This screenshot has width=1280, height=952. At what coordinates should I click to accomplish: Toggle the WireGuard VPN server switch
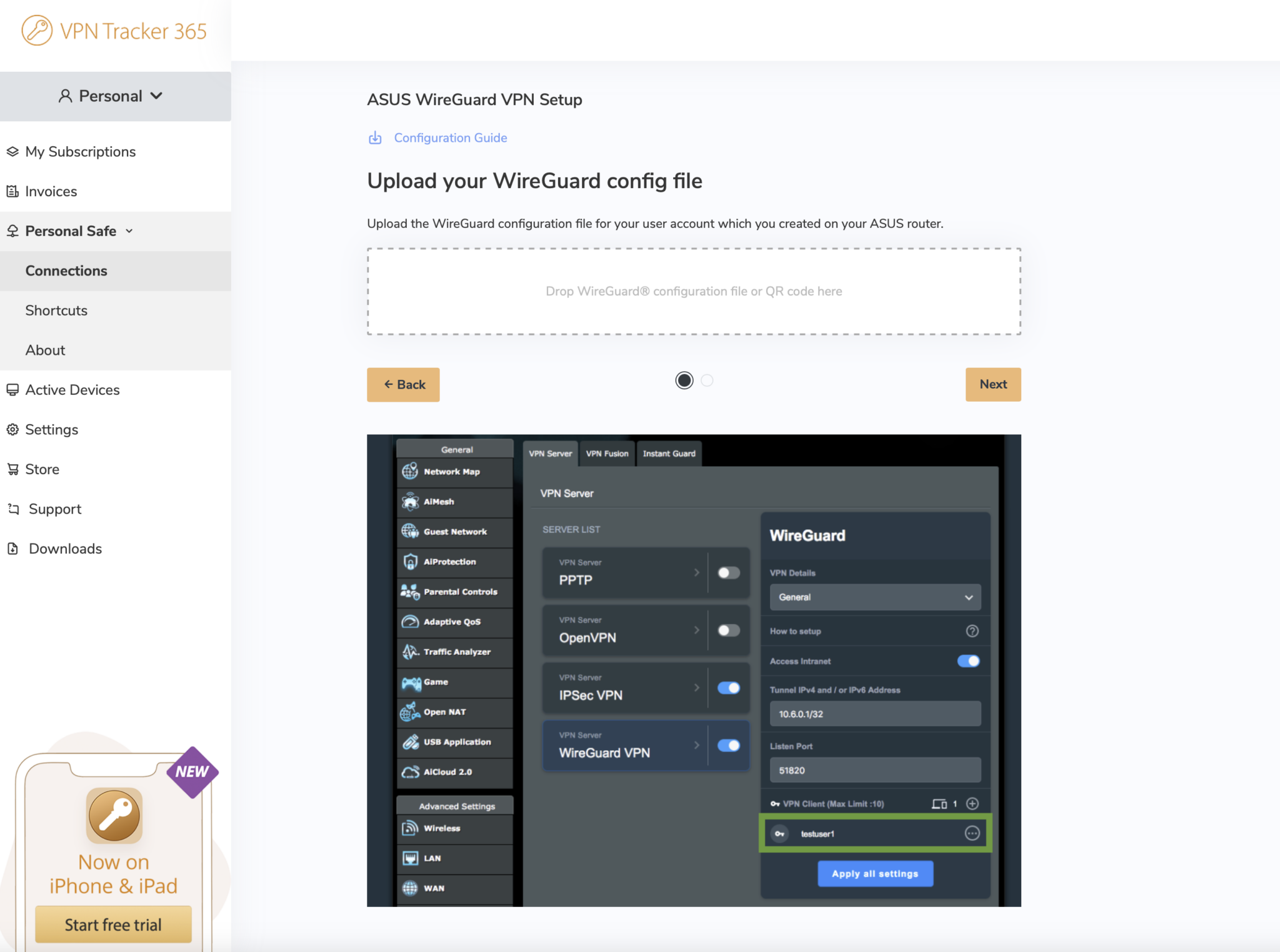[x=727, y=745]
